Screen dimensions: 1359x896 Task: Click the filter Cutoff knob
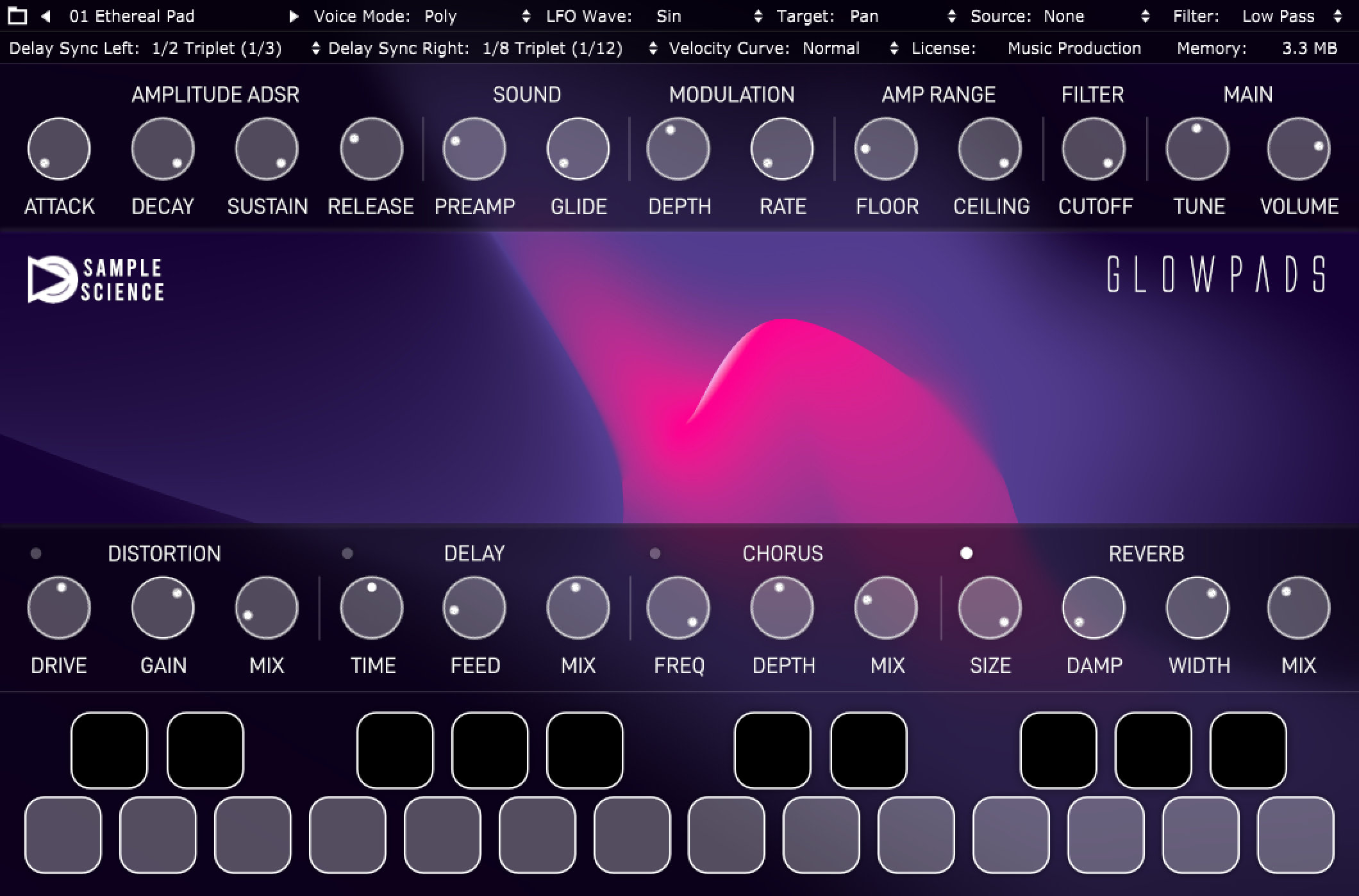(x=1094, y=149)
